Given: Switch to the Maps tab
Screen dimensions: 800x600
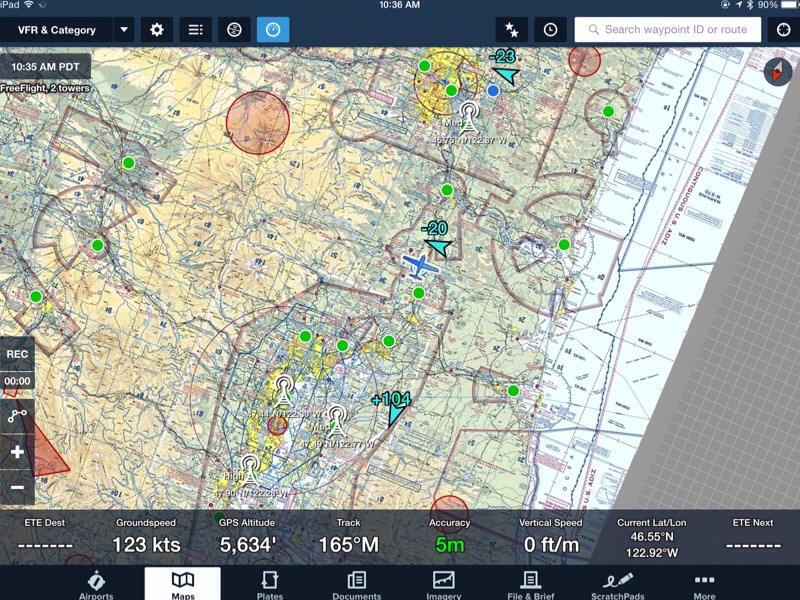Looking at the screenshot, I should [x=183, y=585].
